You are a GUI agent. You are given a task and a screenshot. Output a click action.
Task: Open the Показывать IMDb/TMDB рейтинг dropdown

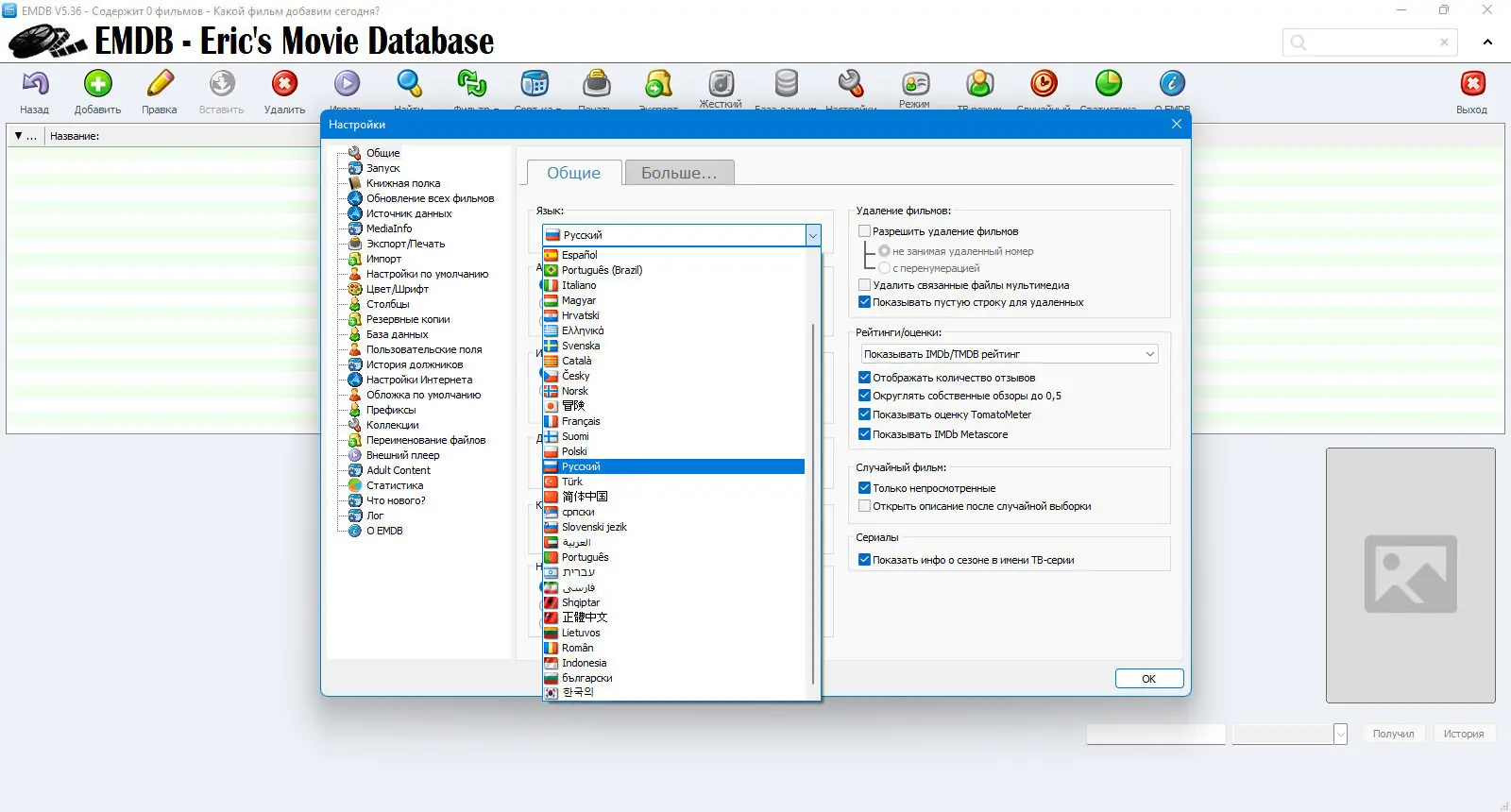pos(1010,354)
